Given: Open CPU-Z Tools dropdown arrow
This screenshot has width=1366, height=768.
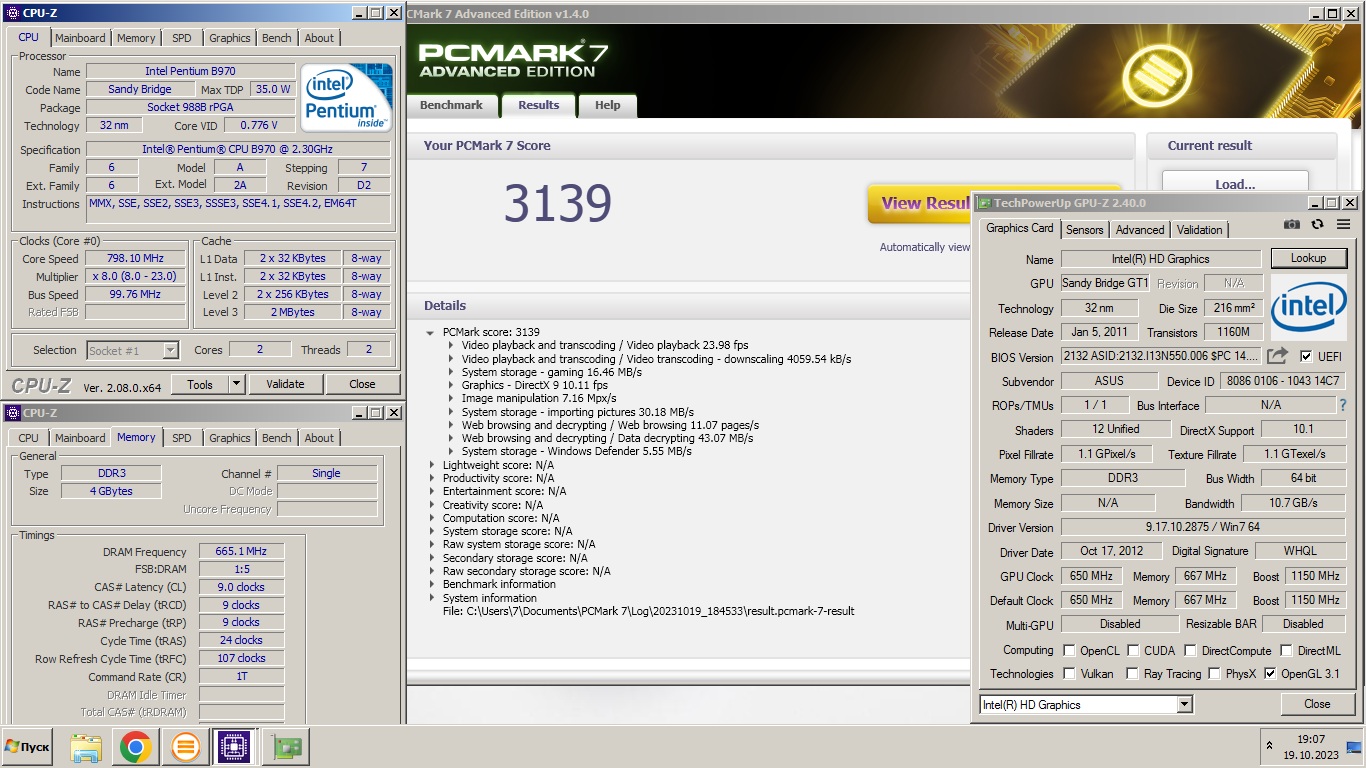Looking at the screenshot, I should click(236, 384).
